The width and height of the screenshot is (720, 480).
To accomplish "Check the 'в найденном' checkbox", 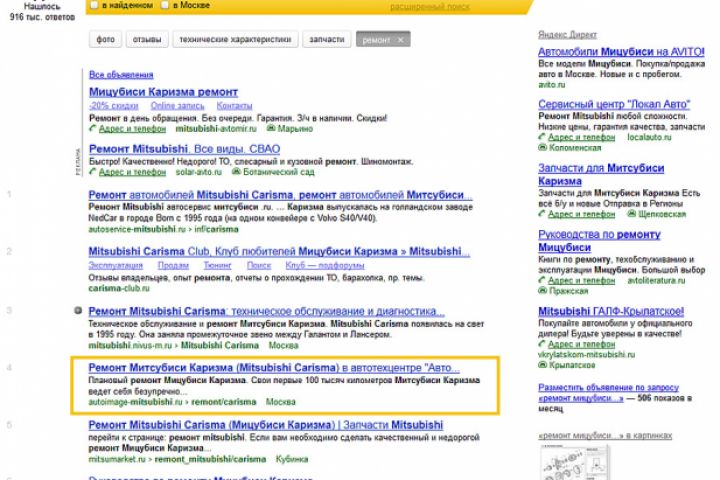I will pyautogui.click(x=94, y=5).
